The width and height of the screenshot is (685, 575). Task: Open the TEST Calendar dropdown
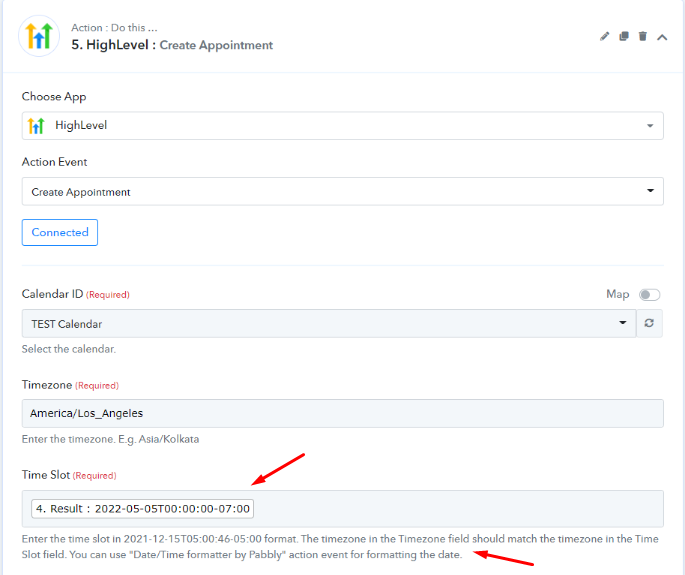pyautogui.click(x=329, y=324)
